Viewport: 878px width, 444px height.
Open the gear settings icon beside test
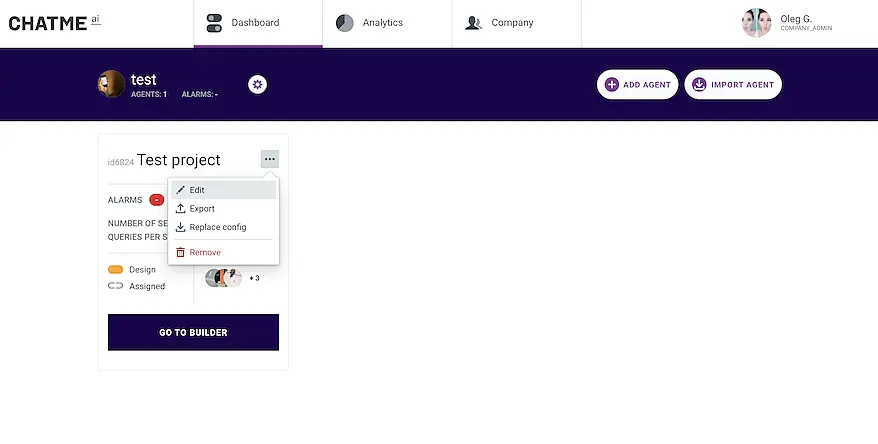(258, 85)
